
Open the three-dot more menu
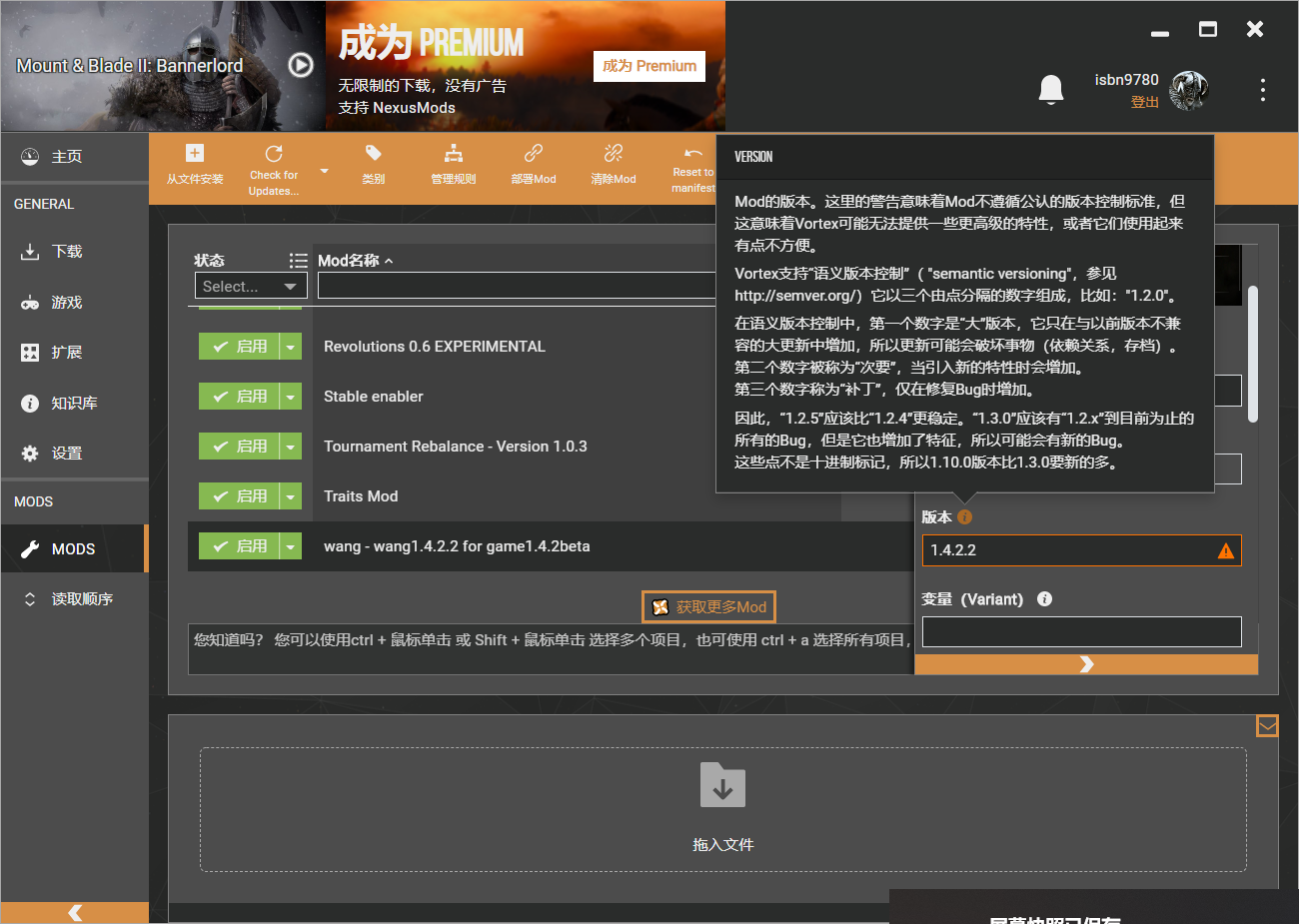point(1262,90)
